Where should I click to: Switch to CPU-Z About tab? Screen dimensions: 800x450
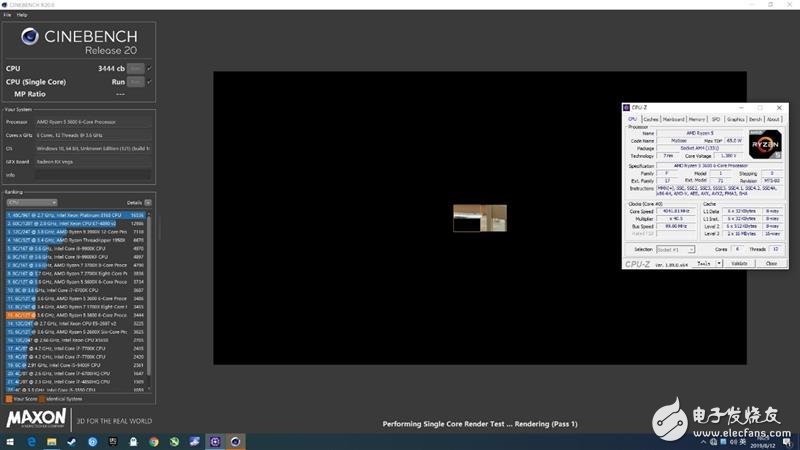coord(773,119)
